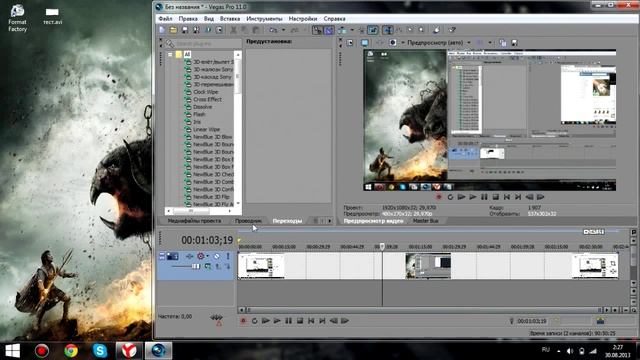Click Play button under video preview

pyautogui.click(x=473, y=197)
